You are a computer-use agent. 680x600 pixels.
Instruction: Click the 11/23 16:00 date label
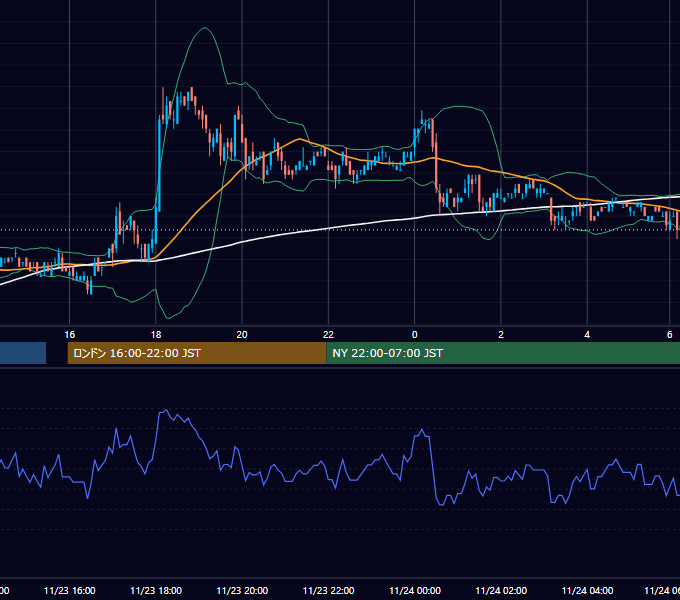69,590
